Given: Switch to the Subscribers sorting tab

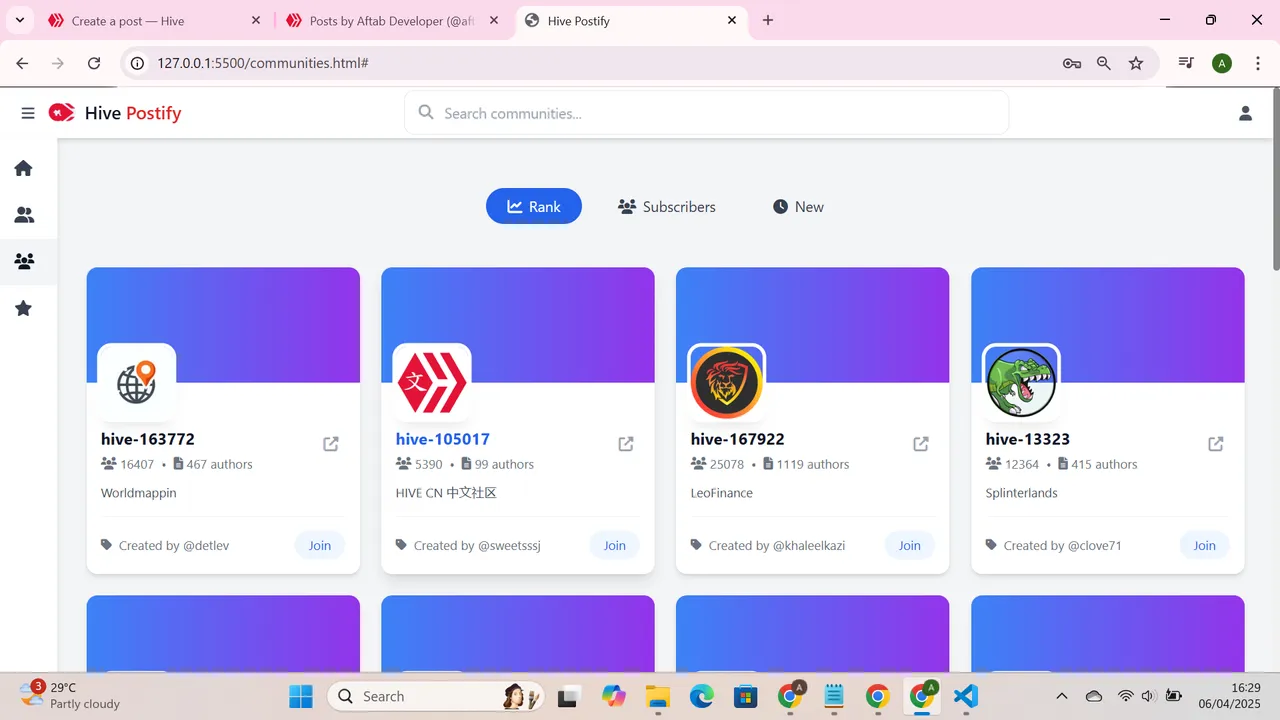Looking at the screenshot, I should (667, 206).
